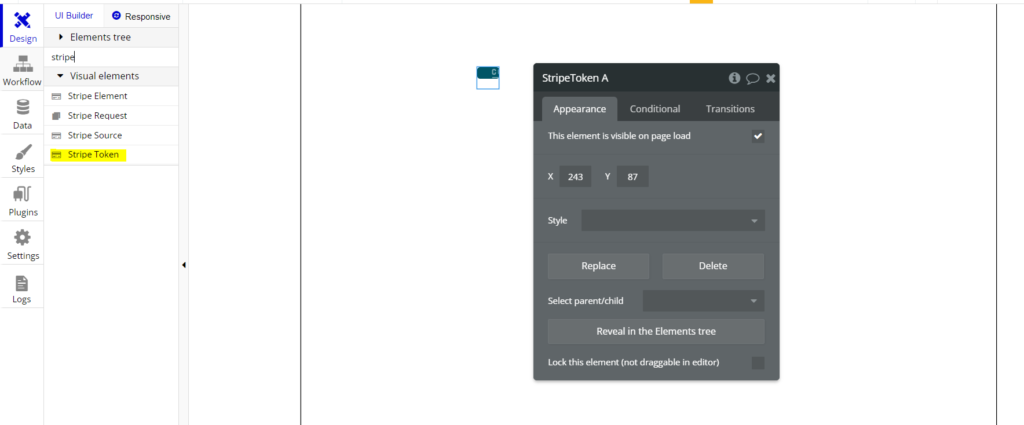The image size is (1024, 425).
Task: Switch to the Transitions tab
Action: (730, 109)
